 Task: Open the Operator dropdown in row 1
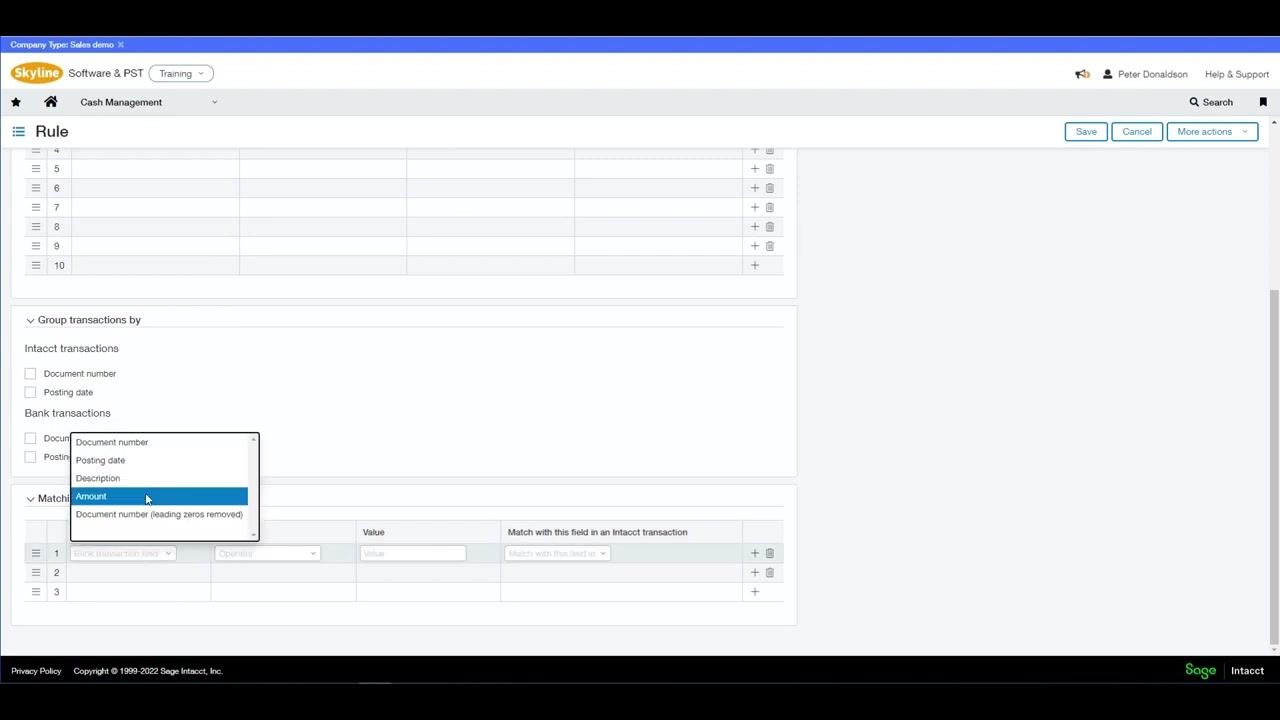point(267,553)
